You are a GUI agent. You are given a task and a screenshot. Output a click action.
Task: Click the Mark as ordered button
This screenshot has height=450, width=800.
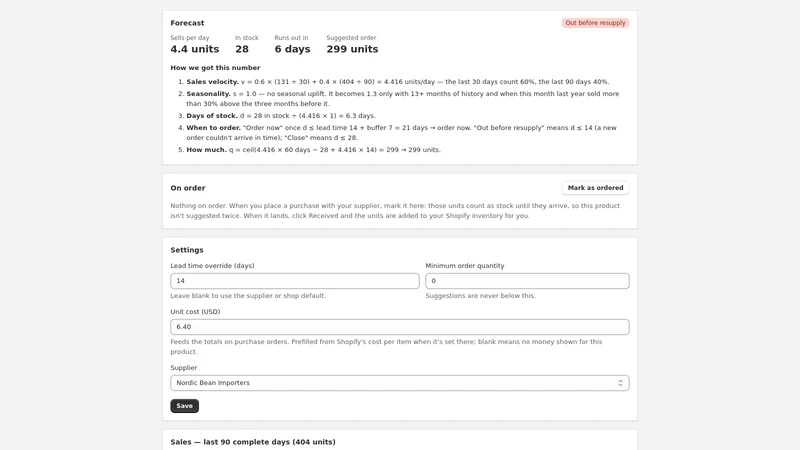595,188
